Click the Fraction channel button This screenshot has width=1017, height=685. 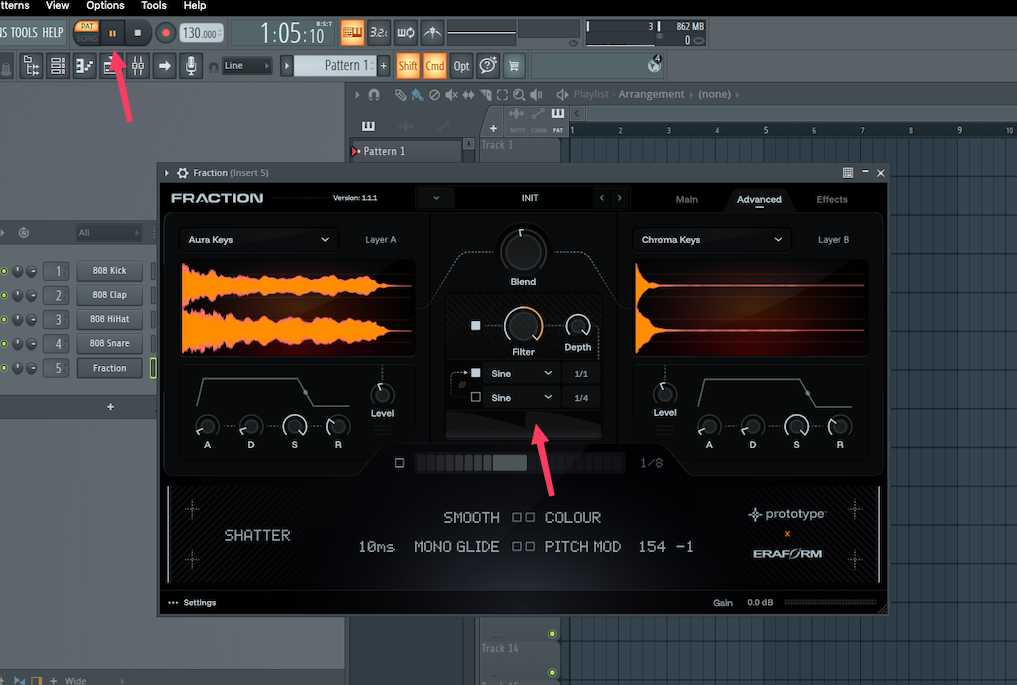pos(109,368)
